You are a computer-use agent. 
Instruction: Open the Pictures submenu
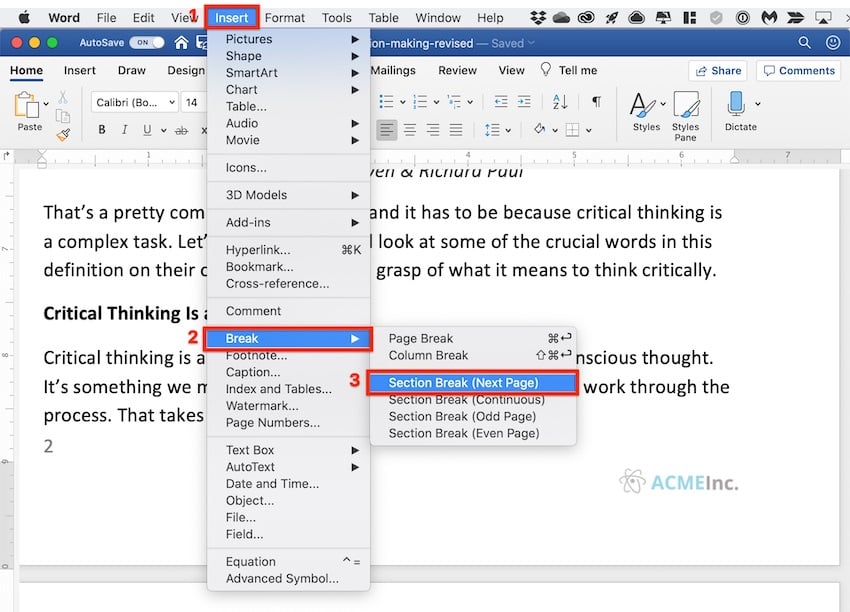click(288, 39)
